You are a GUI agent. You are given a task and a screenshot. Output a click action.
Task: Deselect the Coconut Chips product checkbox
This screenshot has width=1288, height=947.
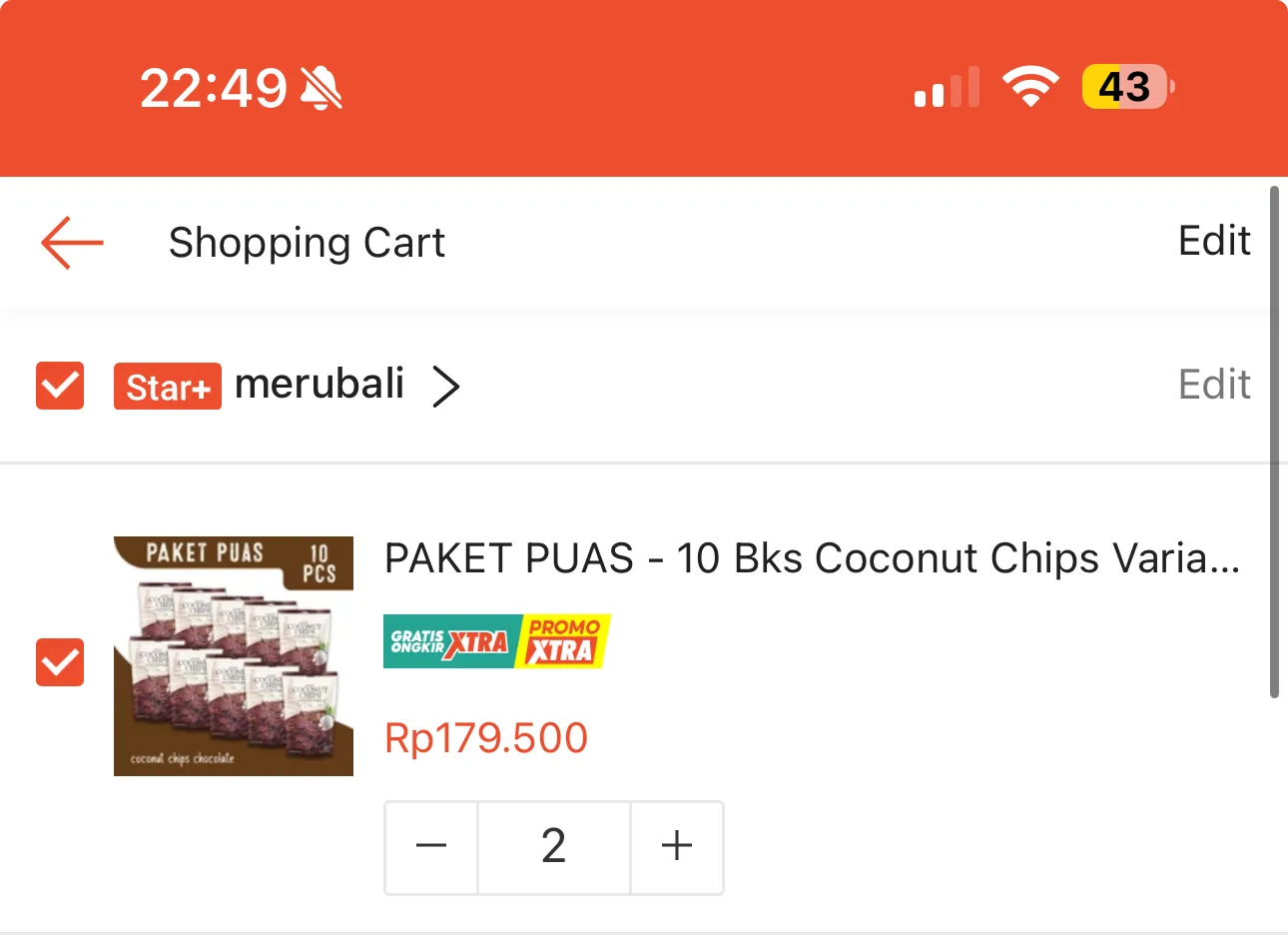59,662
